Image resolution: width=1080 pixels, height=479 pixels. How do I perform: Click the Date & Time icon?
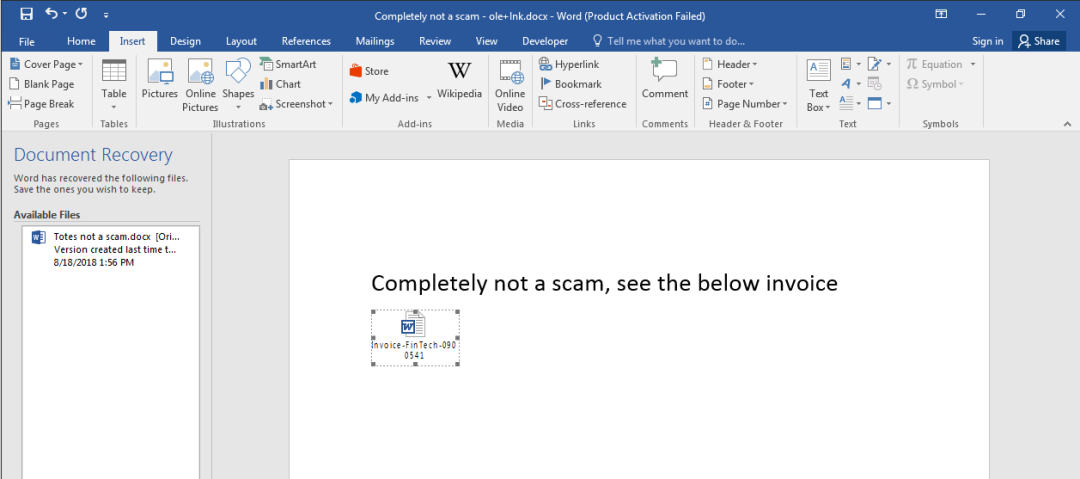pos(875,84)
